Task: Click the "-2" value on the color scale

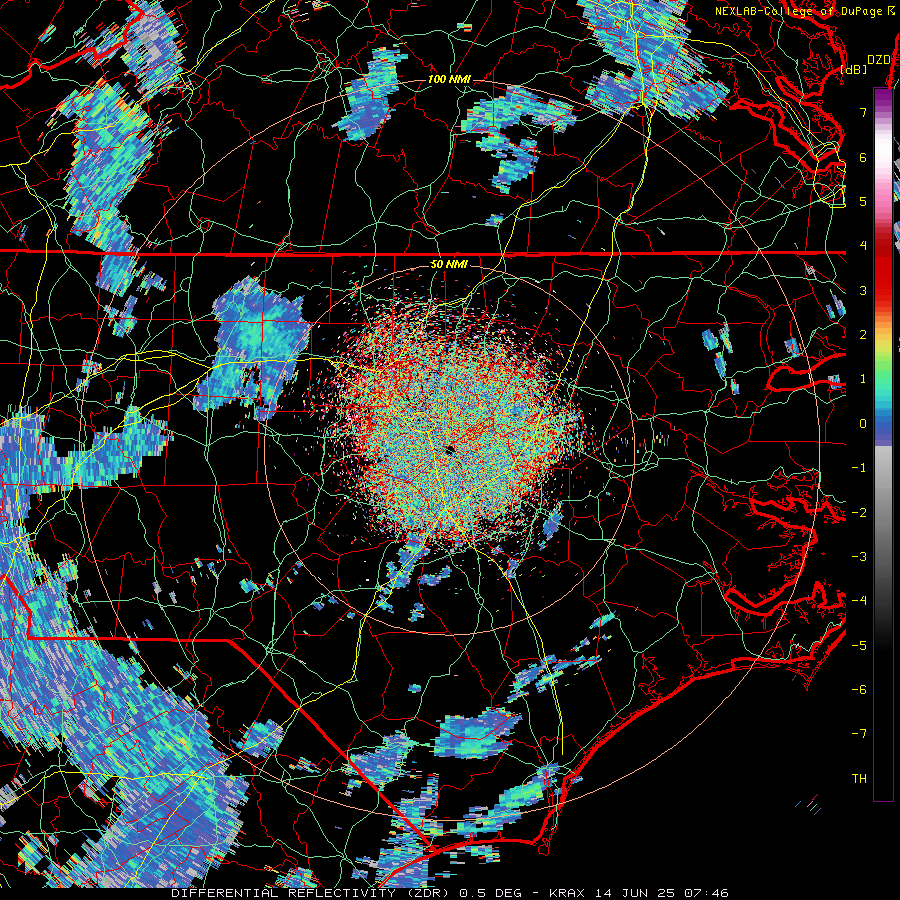Action: coord(859,512)
